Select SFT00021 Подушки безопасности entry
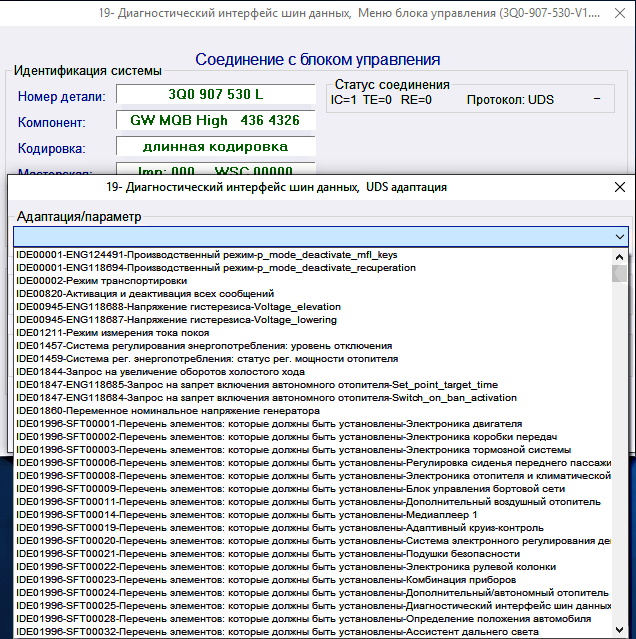 [268, 554]
